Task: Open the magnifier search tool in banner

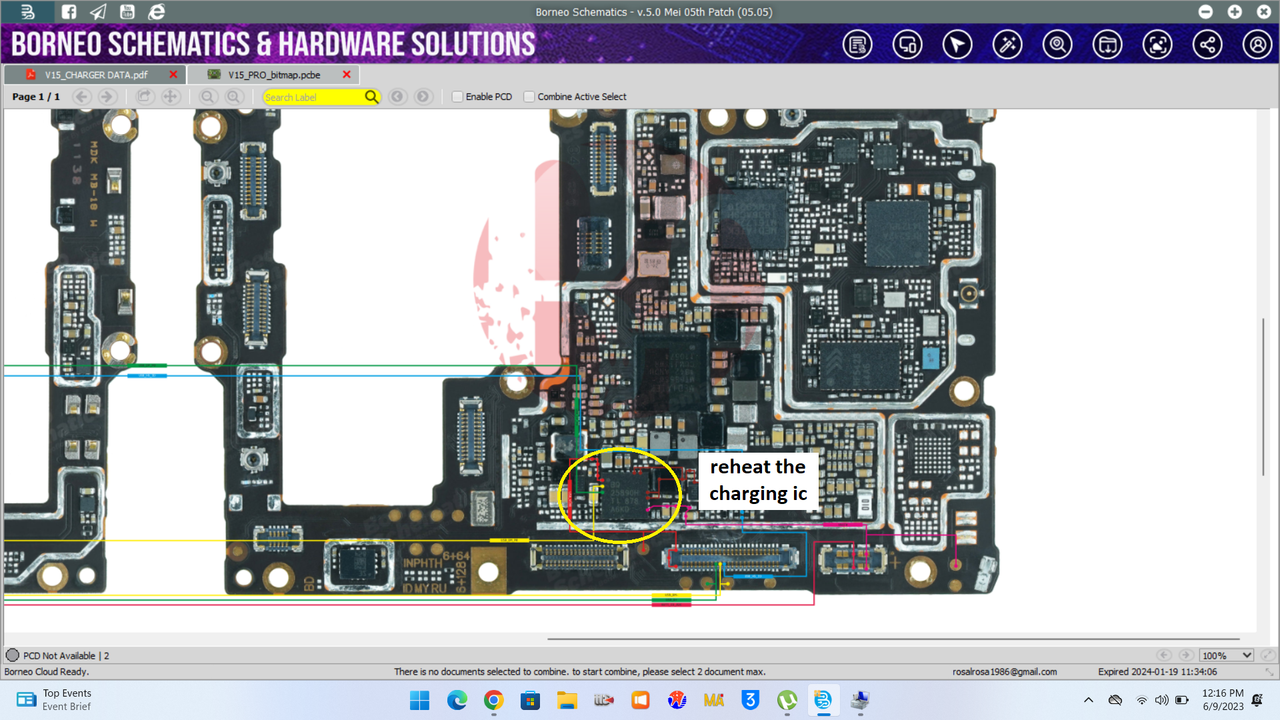Action: (1057, 45)
